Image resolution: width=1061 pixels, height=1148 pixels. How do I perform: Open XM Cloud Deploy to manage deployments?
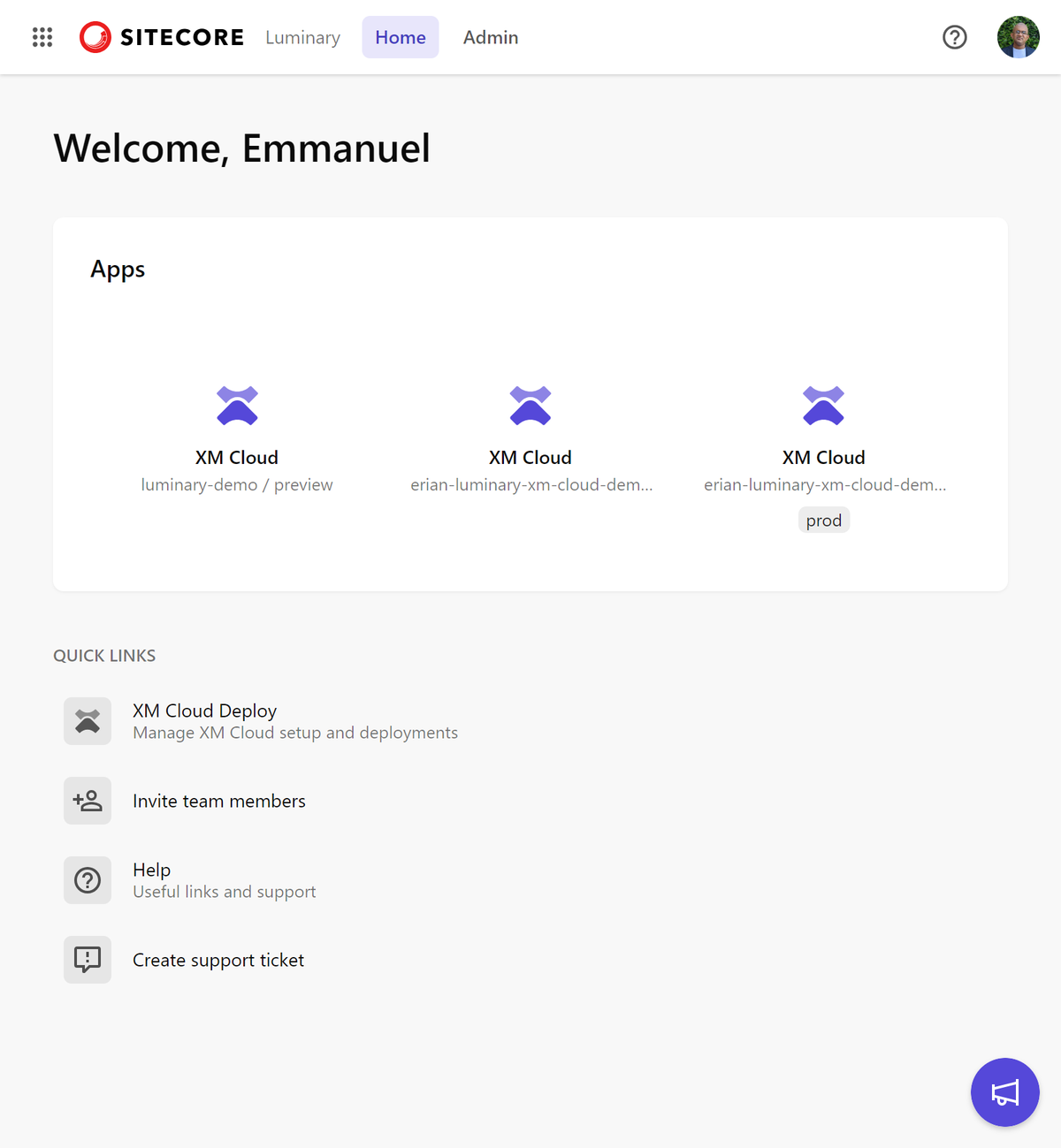(x=204, y=710)
